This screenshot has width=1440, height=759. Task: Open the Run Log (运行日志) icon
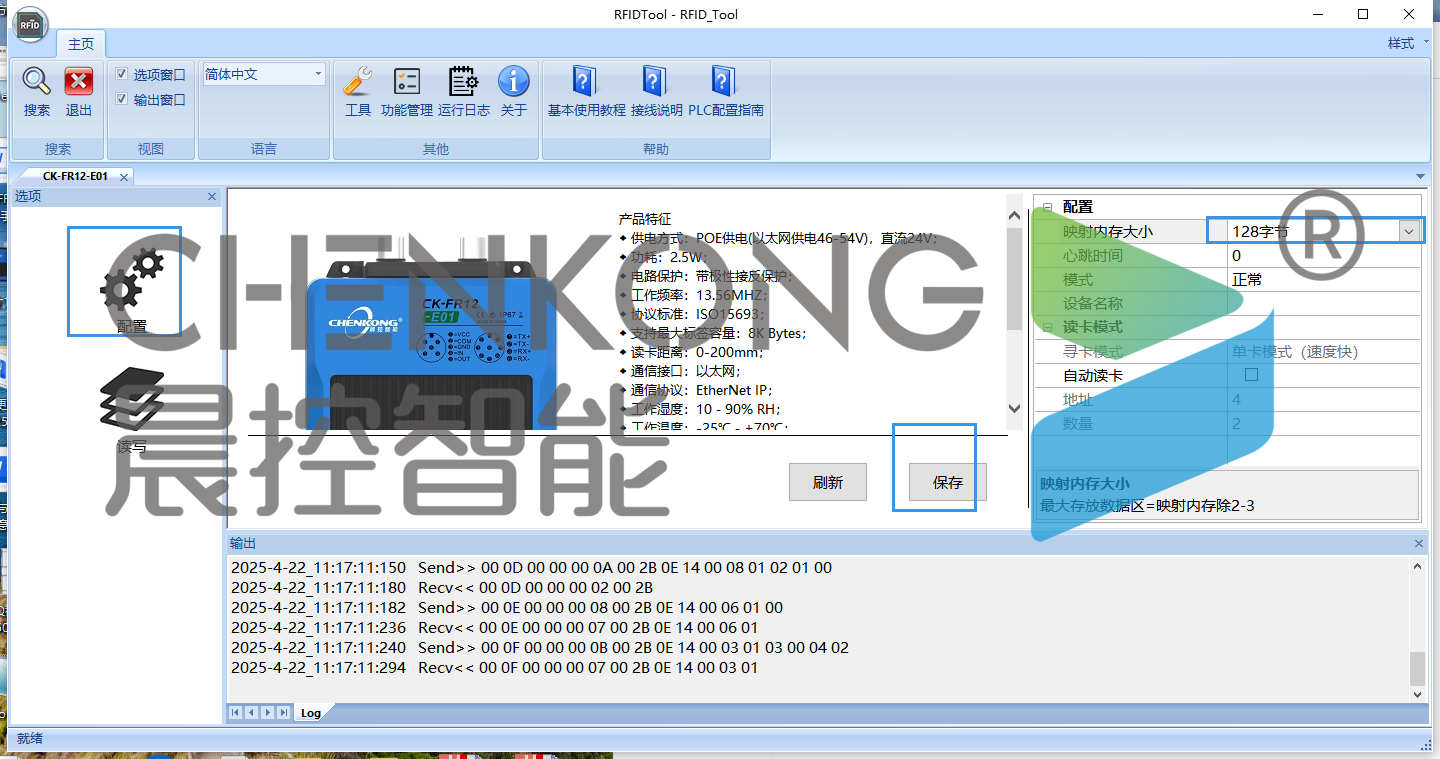(463, 82)
